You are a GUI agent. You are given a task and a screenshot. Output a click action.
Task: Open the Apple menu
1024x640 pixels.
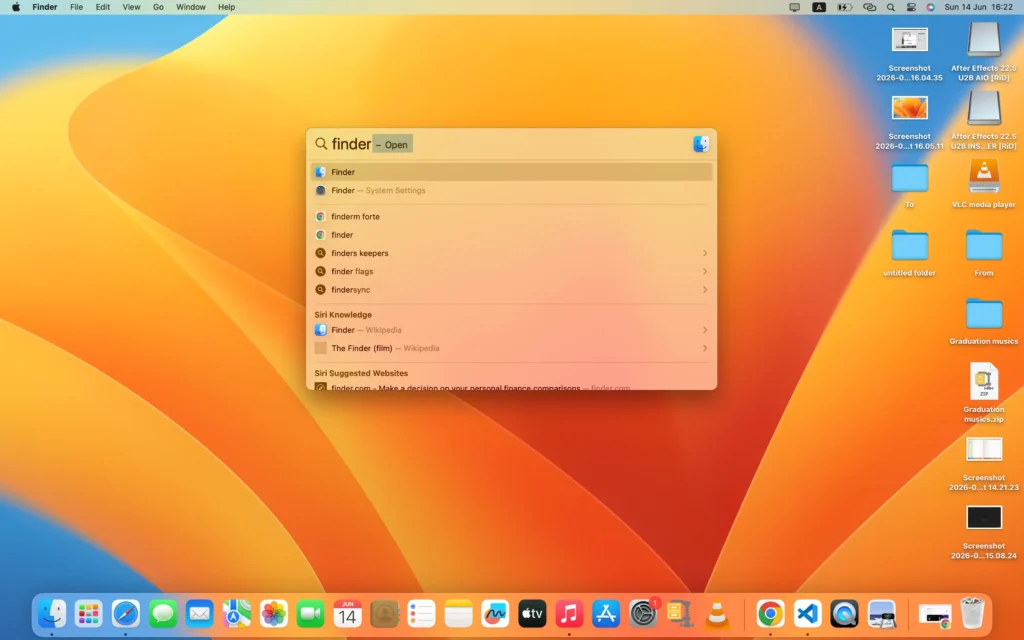tap(16, 7)
